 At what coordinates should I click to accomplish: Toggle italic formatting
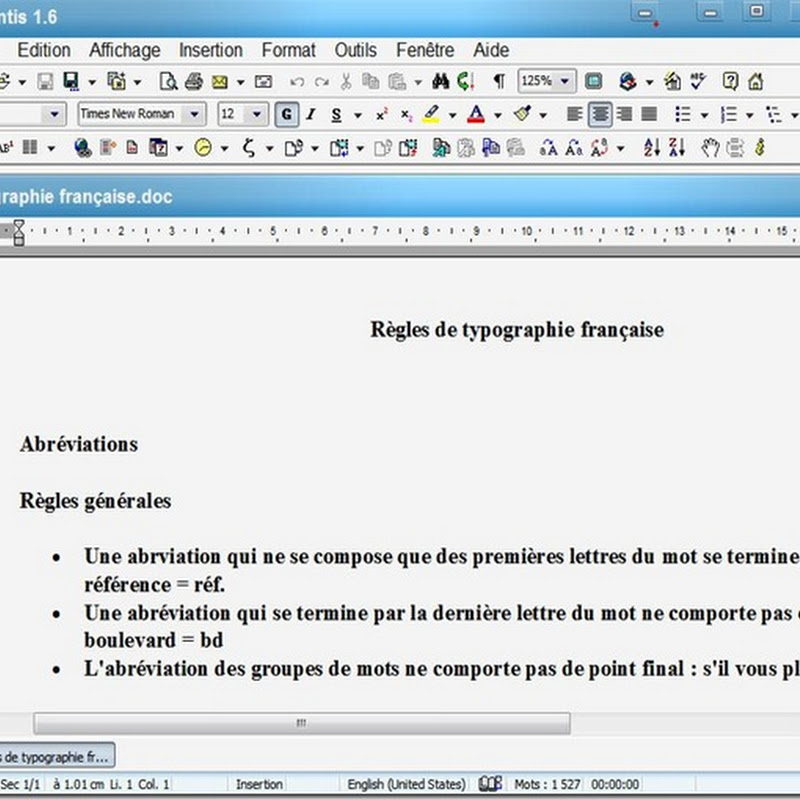click(311, 114)
